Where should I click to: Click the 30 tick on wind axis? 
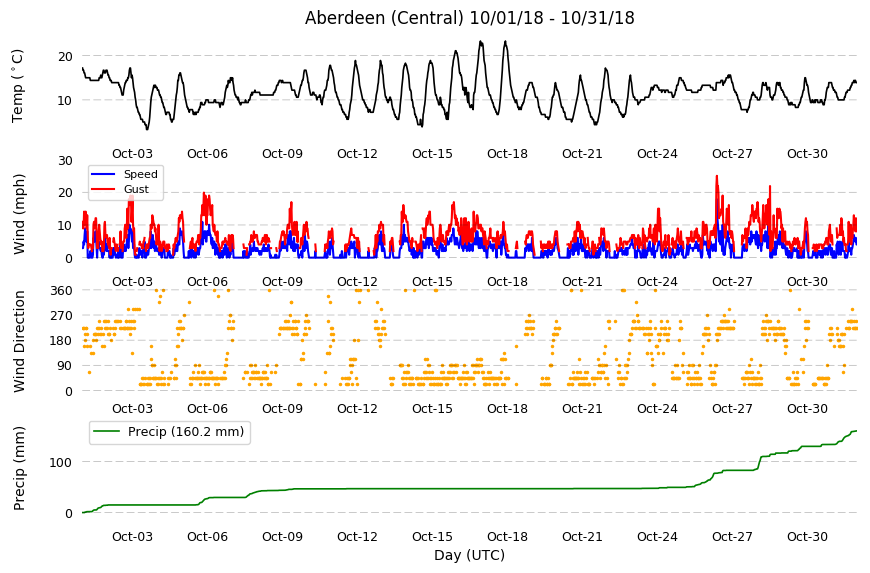point(65,160)
